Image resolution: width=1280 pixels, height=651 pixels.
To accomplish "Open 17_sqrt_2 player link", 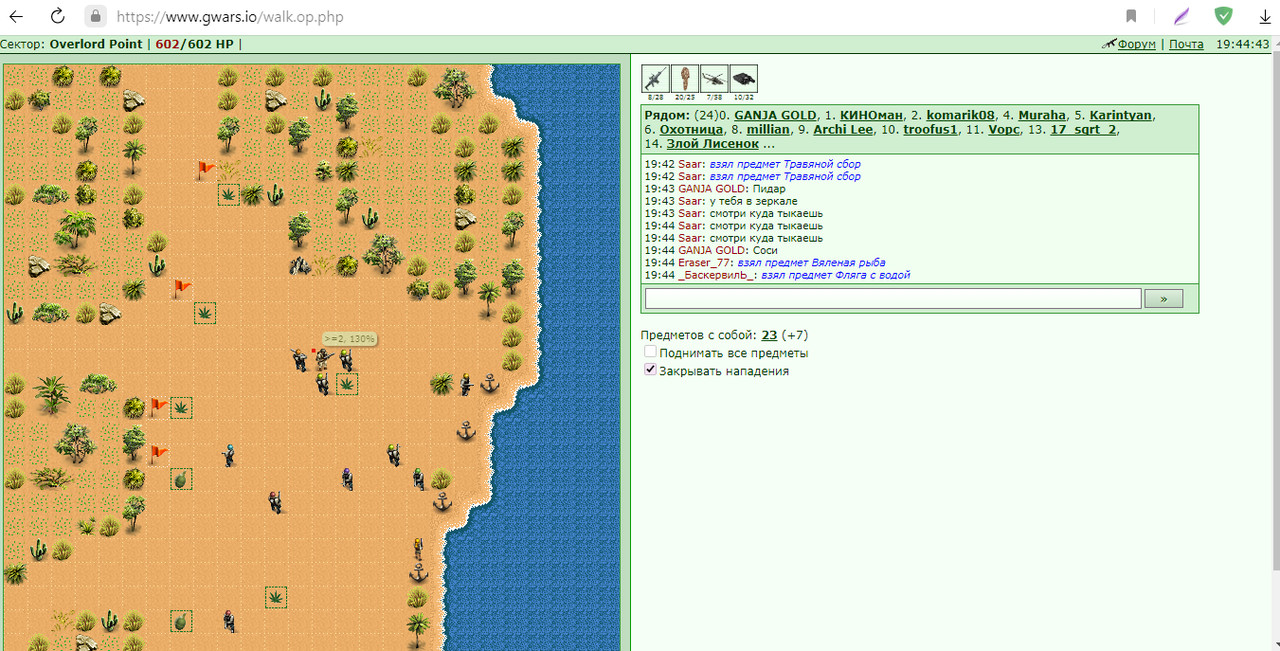I will 1084,130.
